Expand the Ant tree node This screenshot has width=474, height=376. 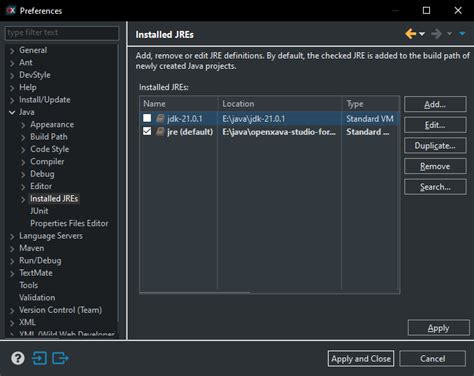[12, 63]
